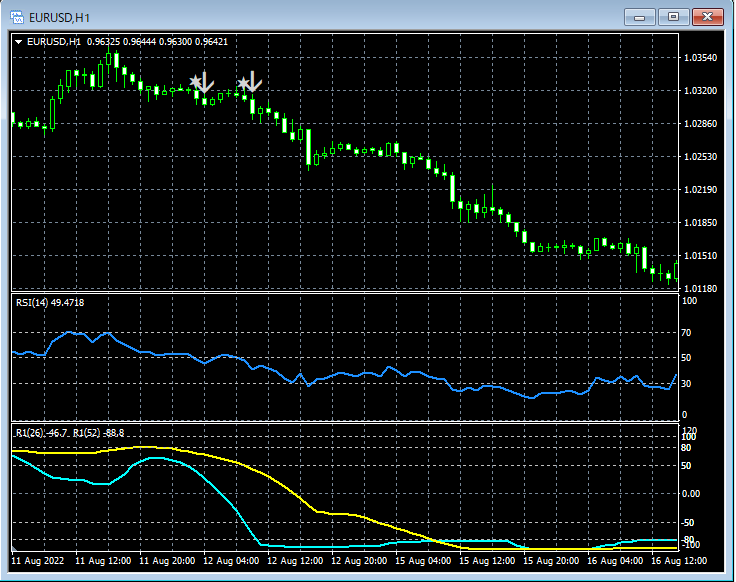Expand the triangle menu beside EURUSD,H1 label

tap(19, 42)
